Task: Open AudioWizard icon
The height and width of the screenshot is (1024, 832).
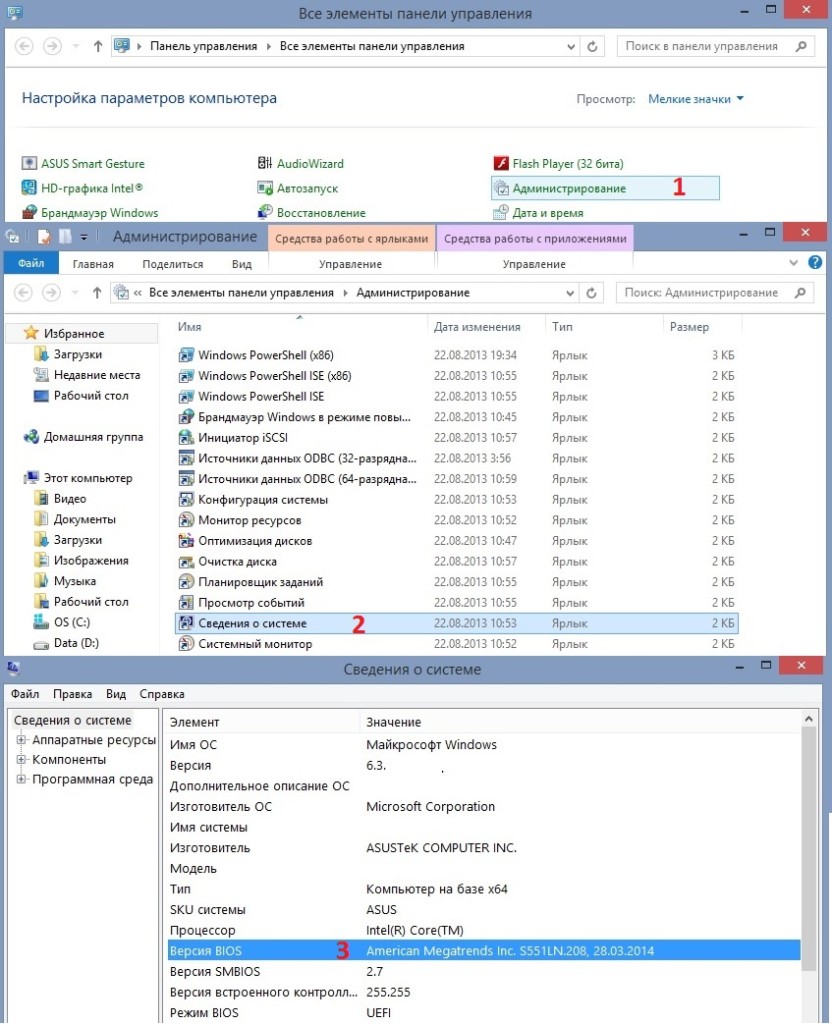Action: 300,163
